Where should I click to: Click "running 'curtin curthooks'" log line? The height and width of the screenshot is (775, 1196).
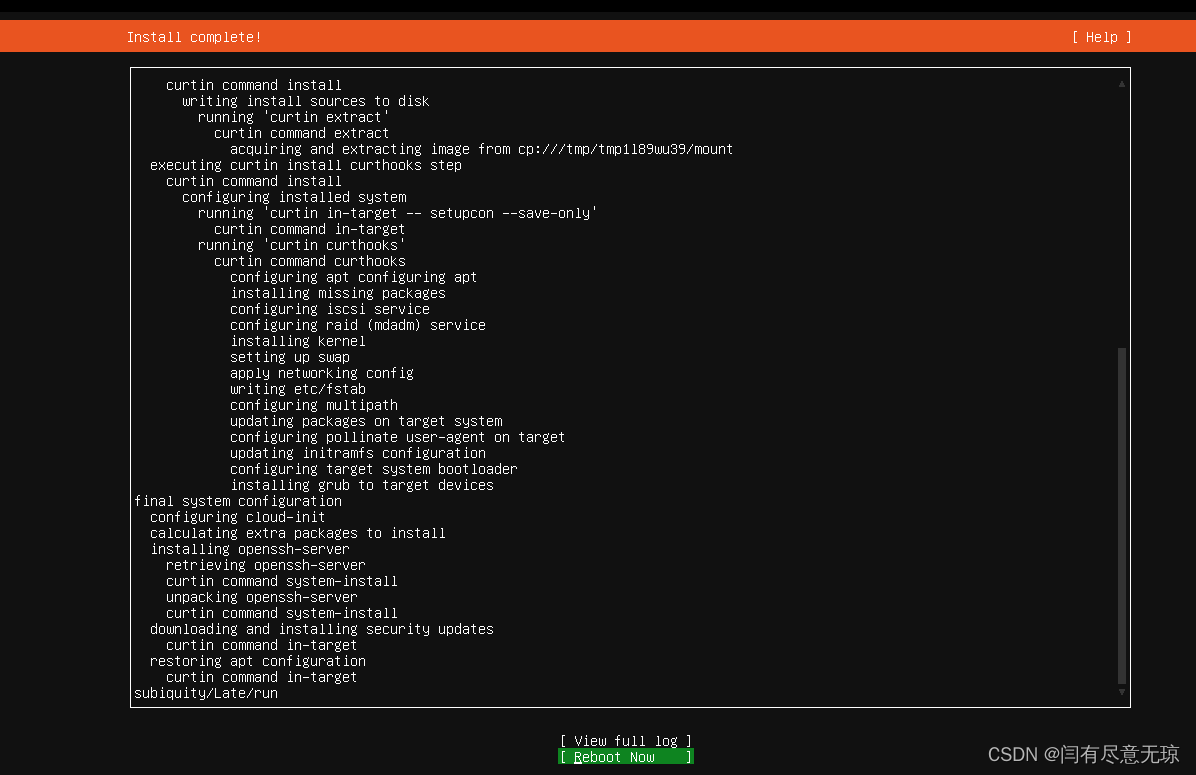tap(301, 244)
